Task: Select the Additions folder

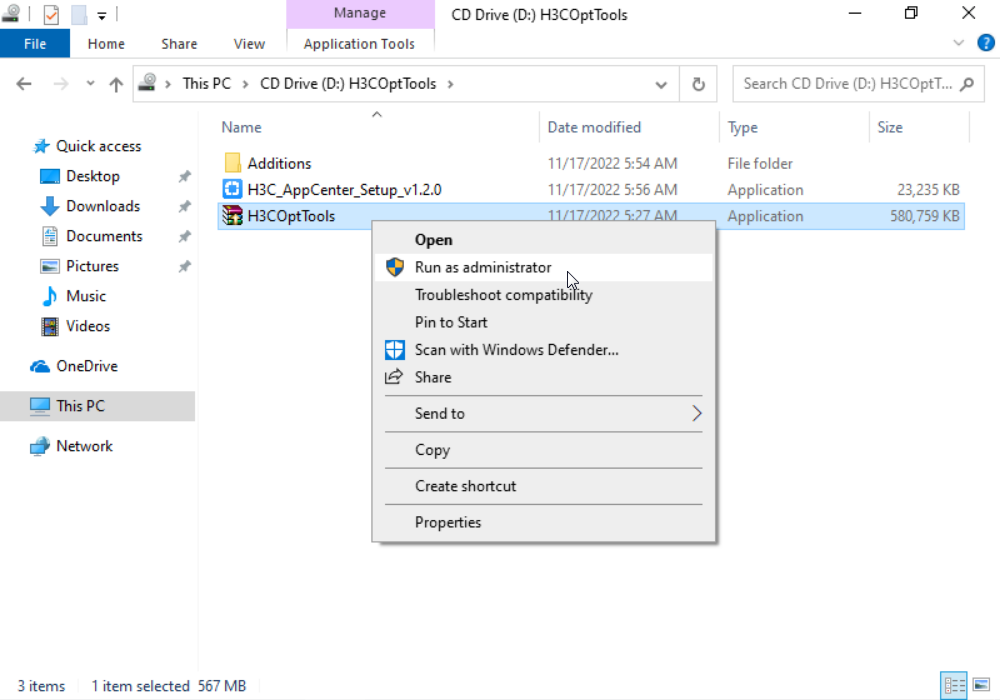Action: (x=279, y=163)
